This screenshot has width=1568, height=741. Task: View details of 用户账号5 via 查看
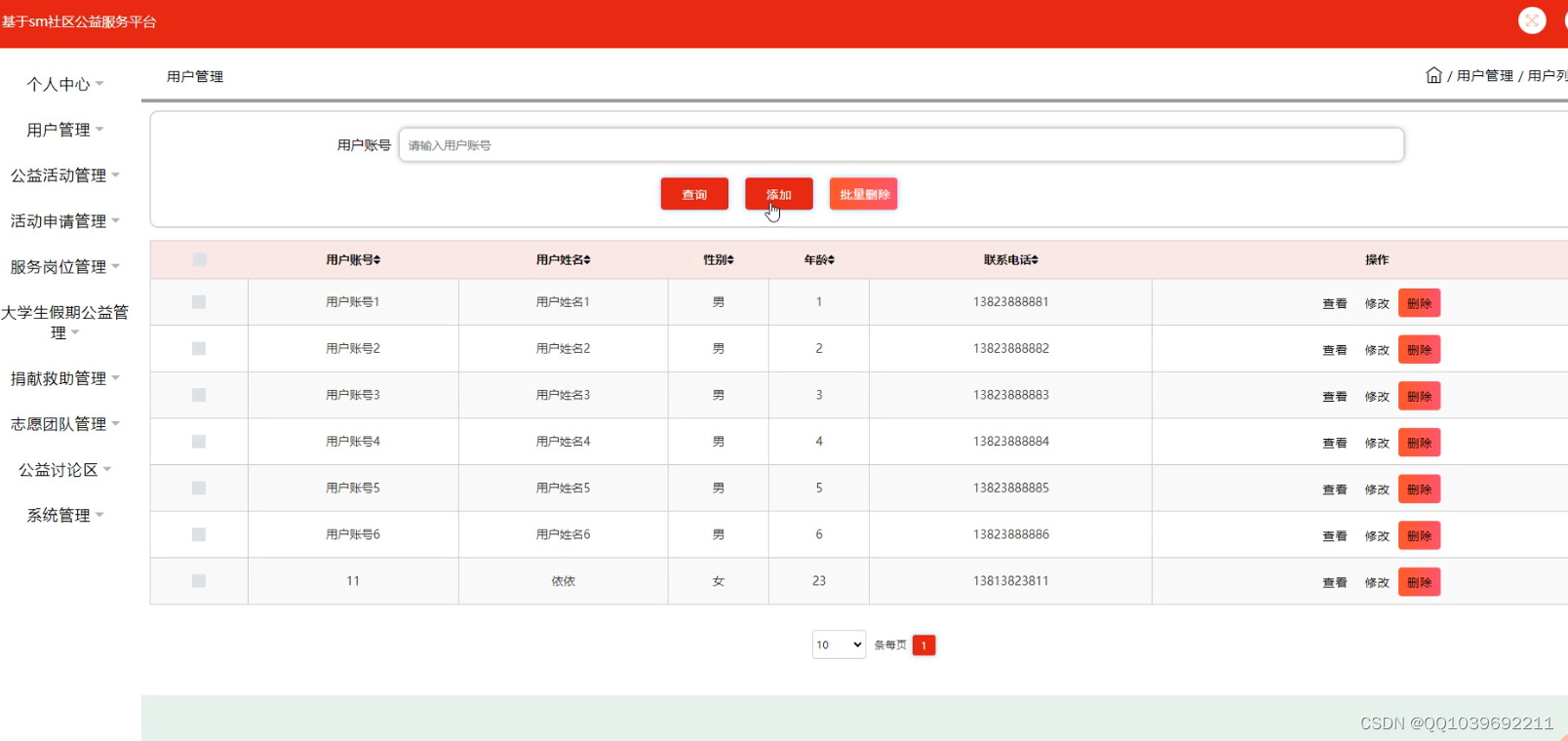pyautogui.click(x=1335, y=489)
